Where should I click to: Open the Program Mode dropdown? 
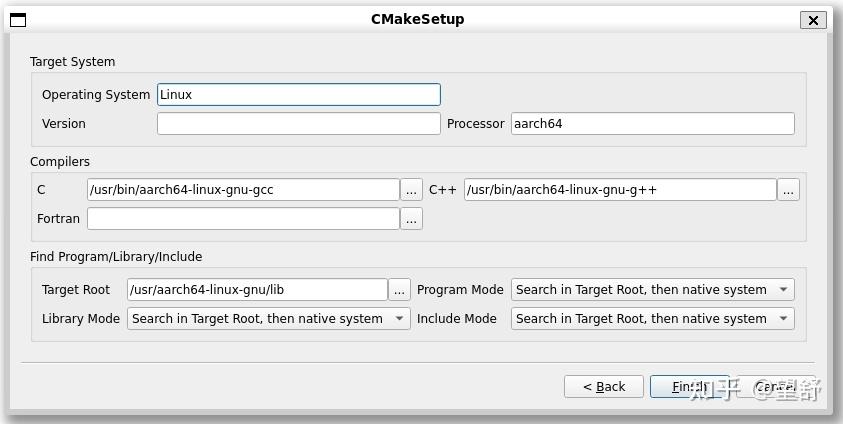(653, 290)
